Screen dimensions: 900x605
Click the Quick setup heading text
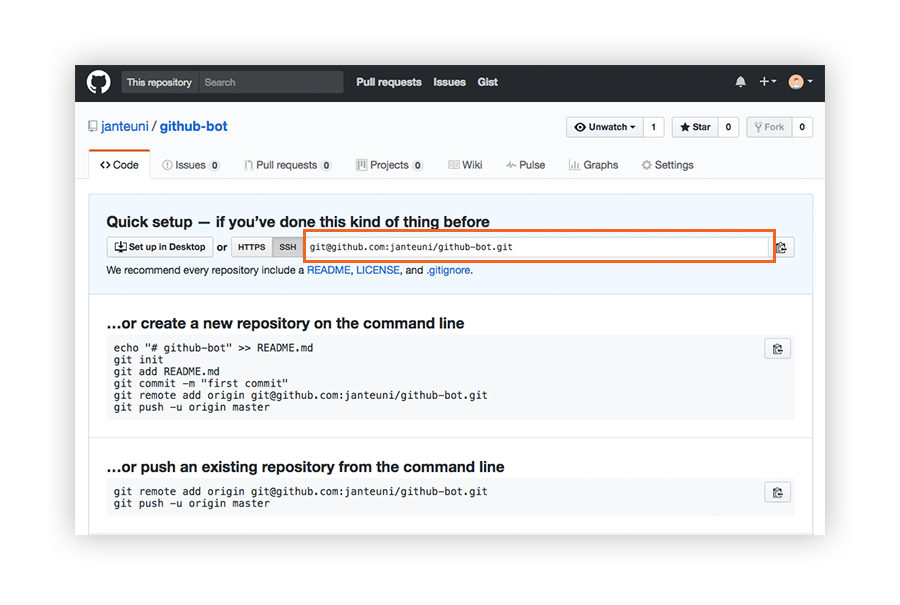[x=298, y=222]
